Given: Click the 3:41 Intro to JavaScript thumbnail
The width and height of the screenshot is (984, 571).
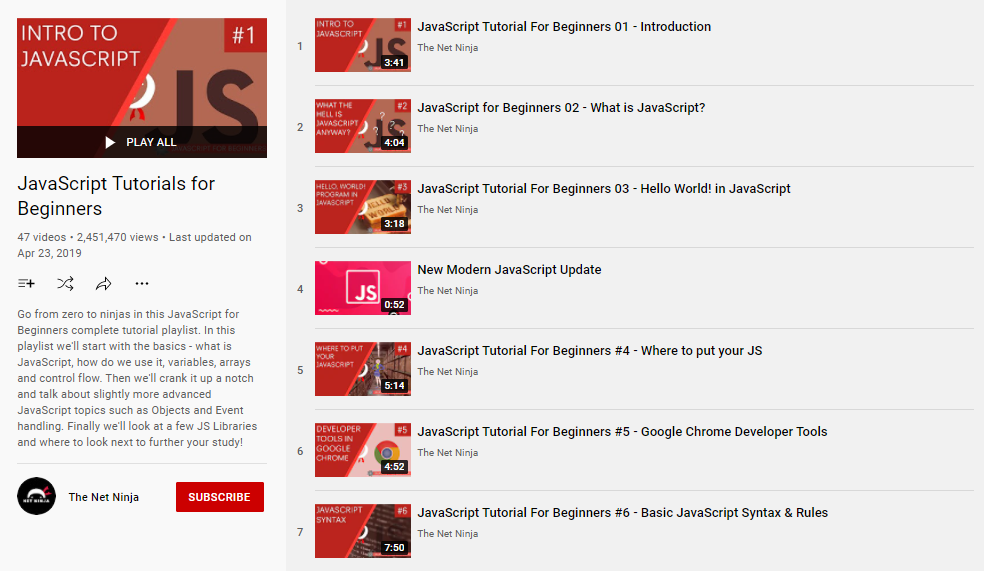Looking at the screenshot, I should coord(363,45).
